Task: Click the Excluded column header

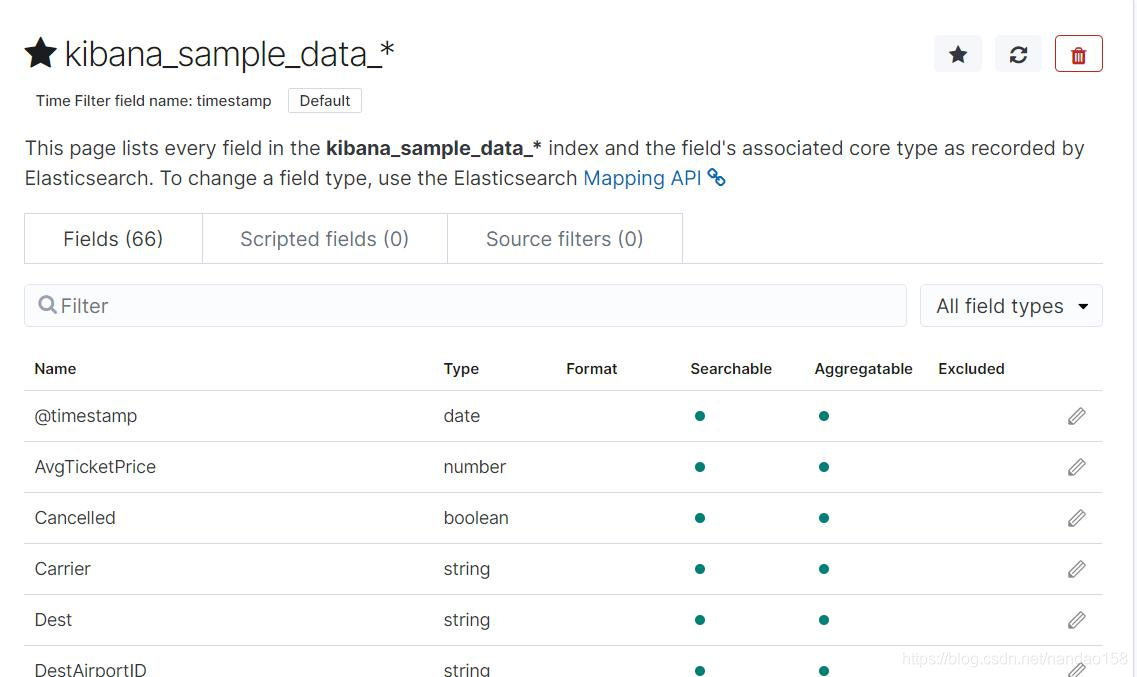Action: [971, 369]
